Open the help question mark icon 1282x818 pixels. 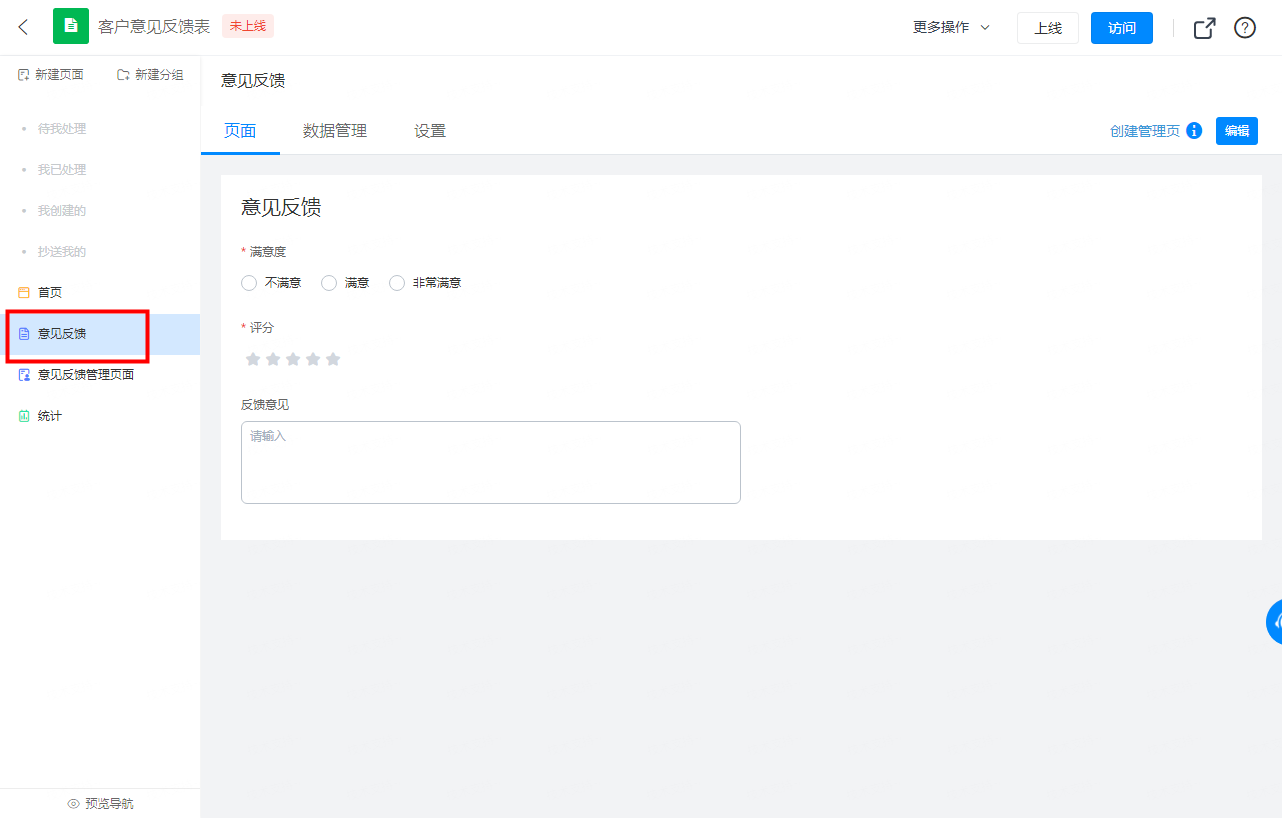(1245, 28)
